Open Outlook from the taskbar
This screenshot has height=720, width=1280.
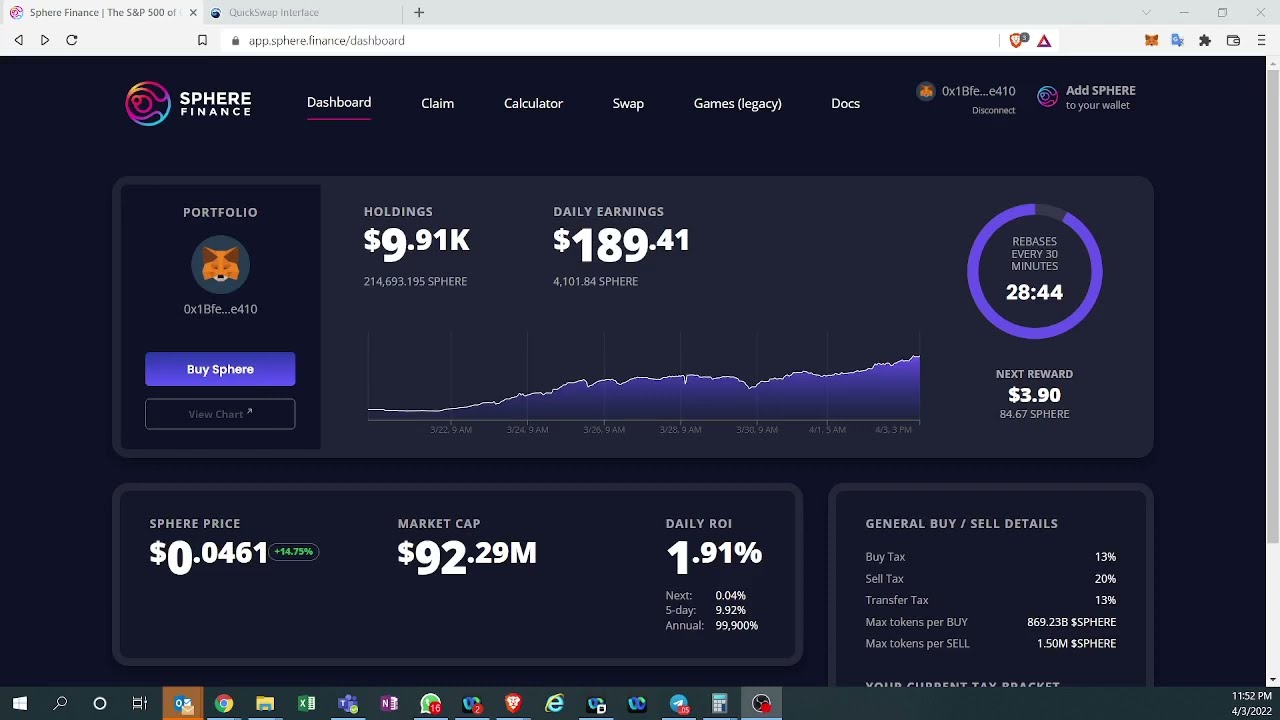(x=183, y=704)
